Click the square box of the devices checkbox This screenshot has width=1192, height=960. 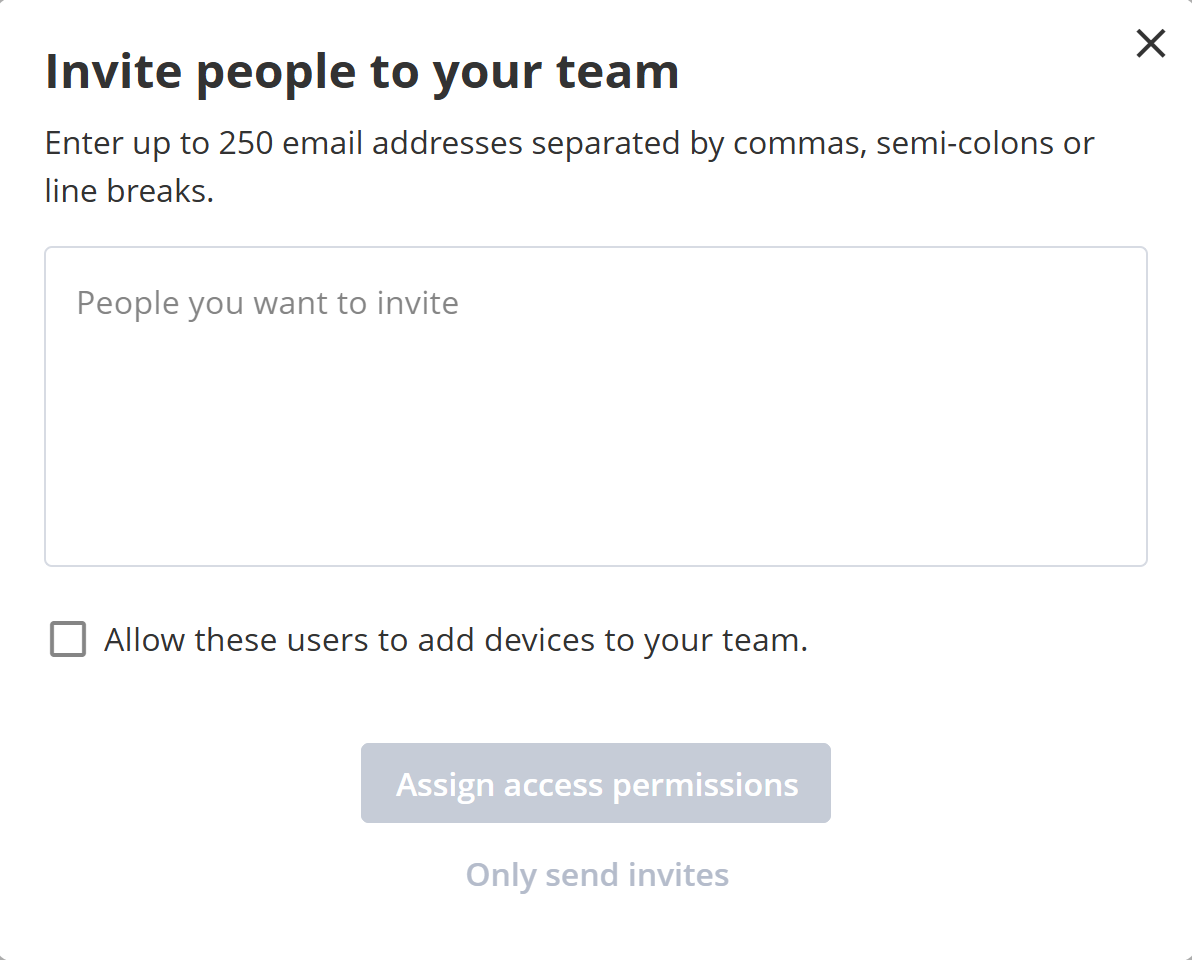pos(68,639)
